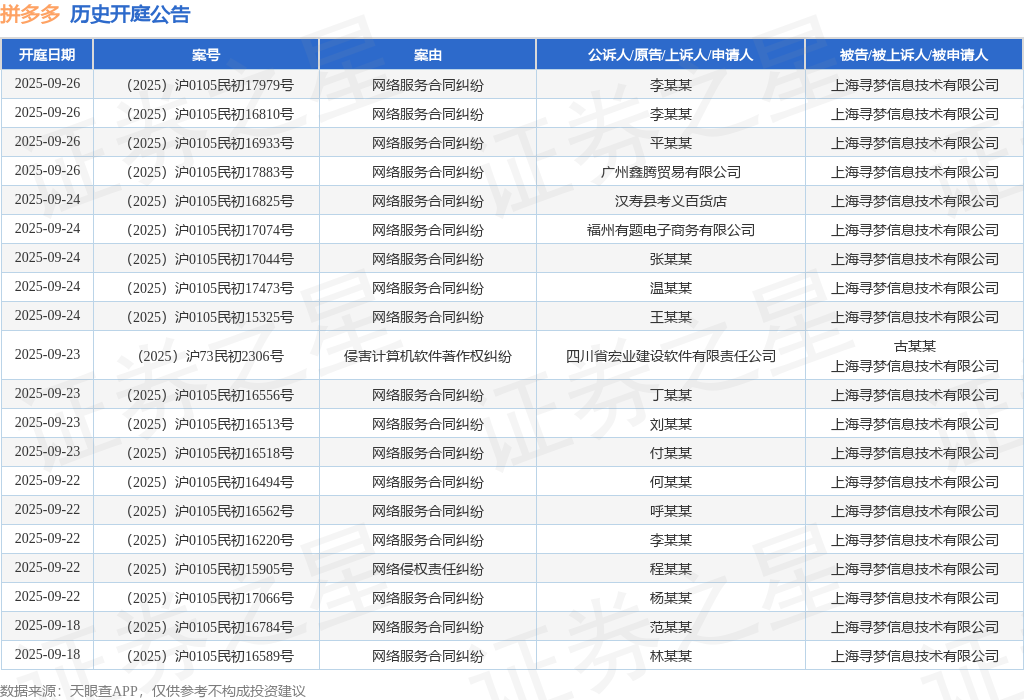Click the 历史开庭公告 heading
This screenshot has height=700, width=1024.
tap(130, 14)
